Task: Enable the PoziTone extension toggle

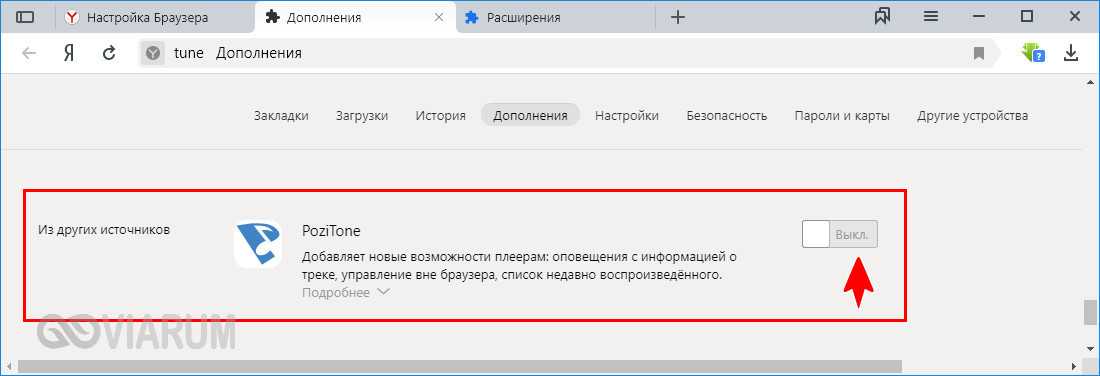Action: pyautogui.click(x=840, y=234)
